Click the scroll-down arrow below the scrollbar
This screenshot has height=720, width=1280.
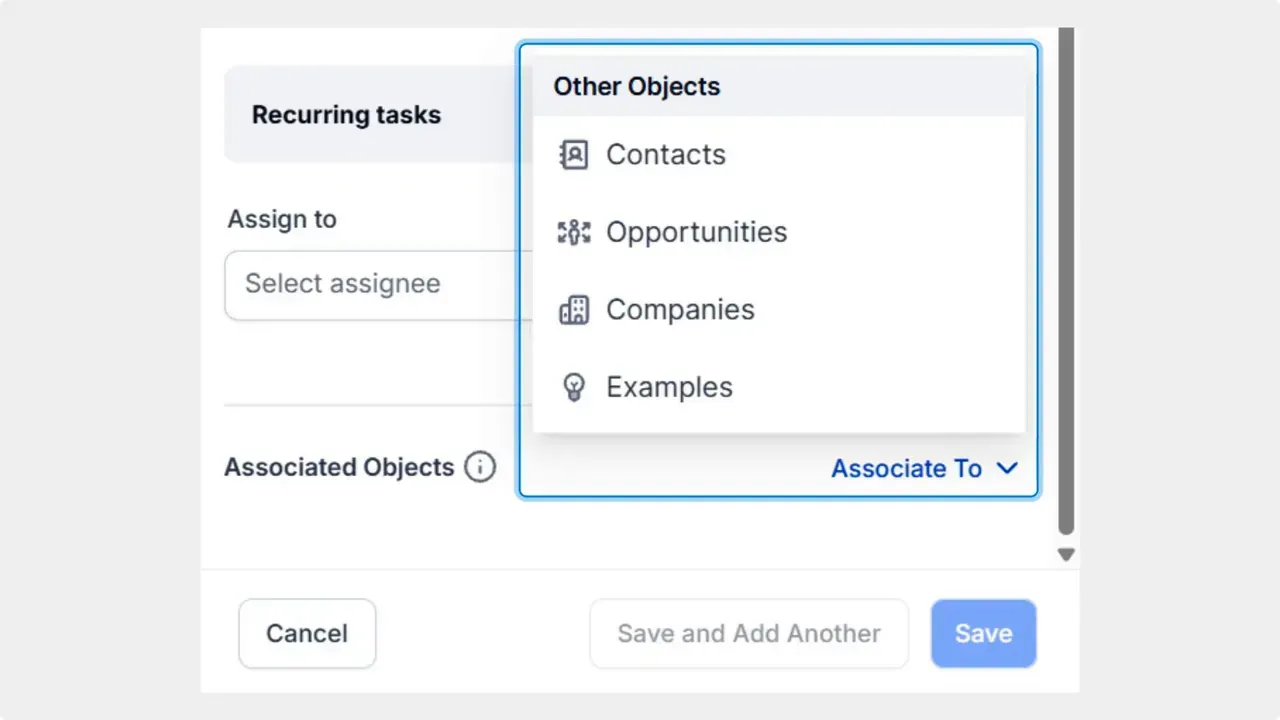(x=1065, y=553)
